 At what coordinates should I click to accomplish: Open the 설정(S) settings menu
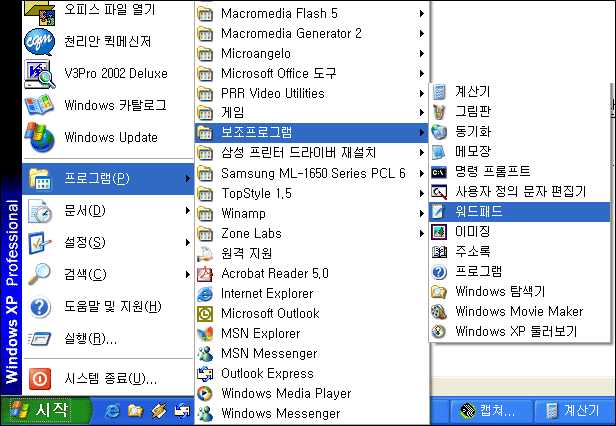(x=108, y=243)
